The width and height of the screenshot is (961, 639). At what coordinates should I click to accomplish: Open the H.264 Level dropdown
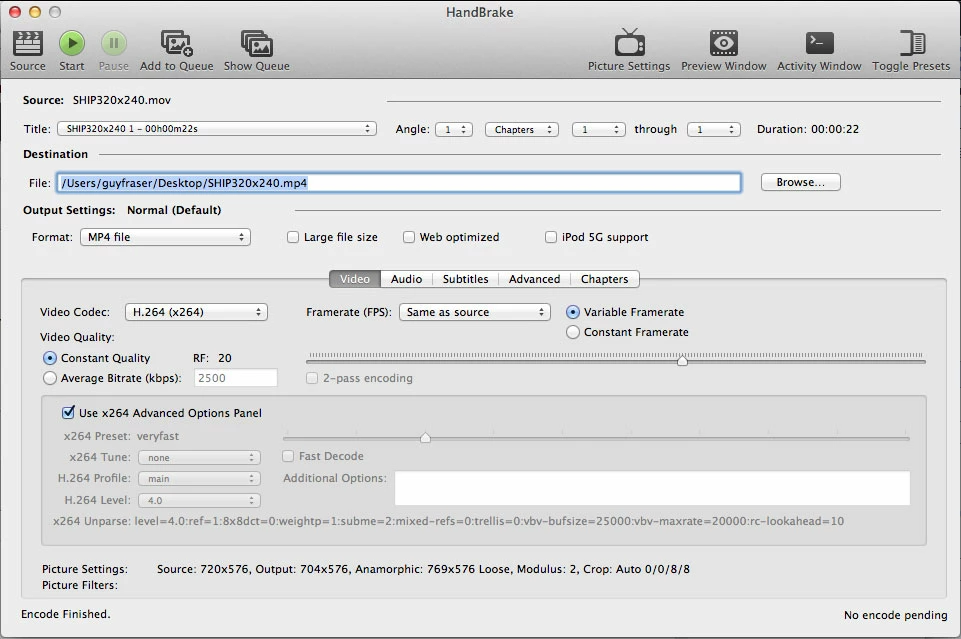(199, 501)
